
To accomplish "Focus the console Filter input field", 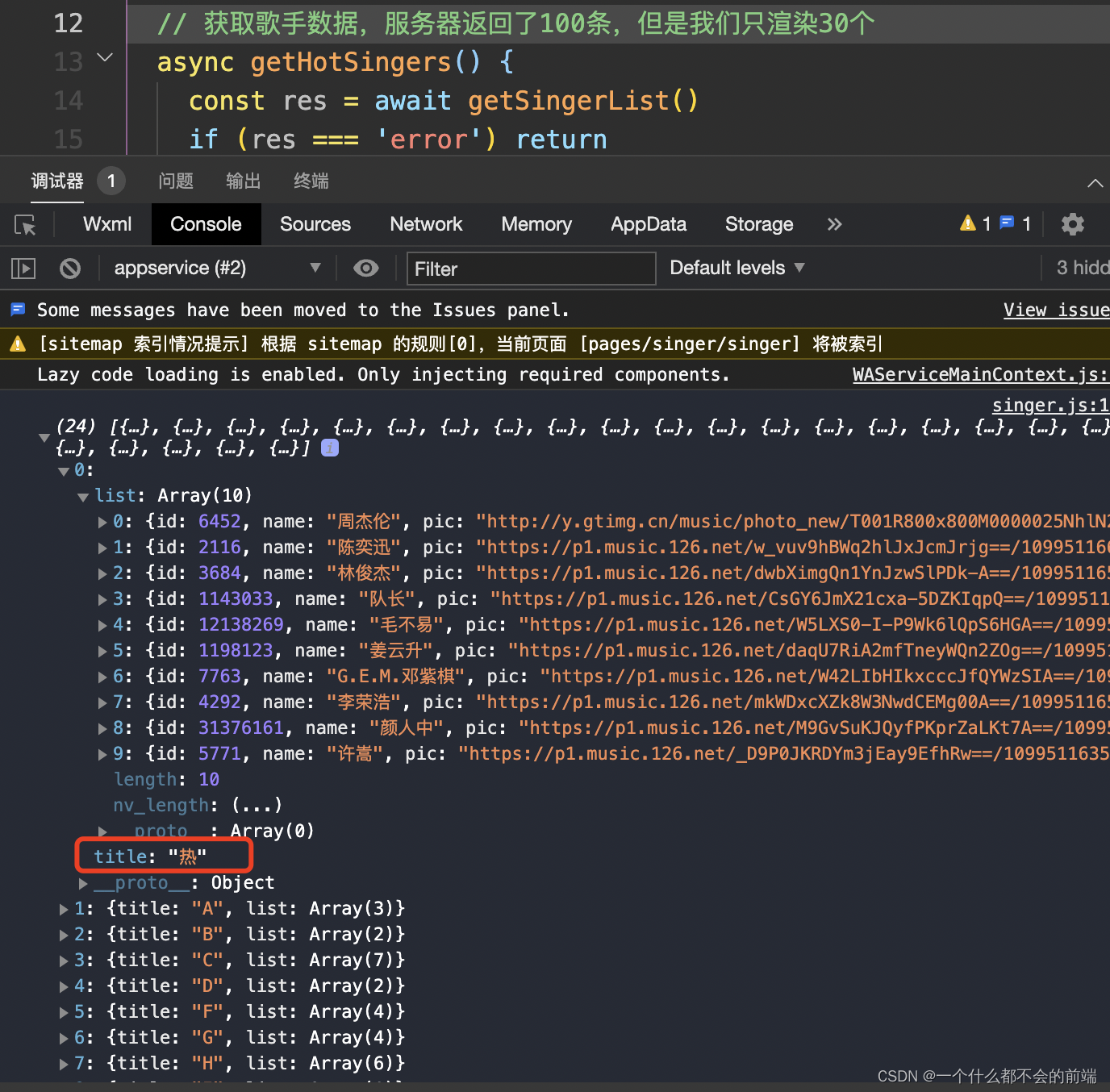I will point(532,269).
